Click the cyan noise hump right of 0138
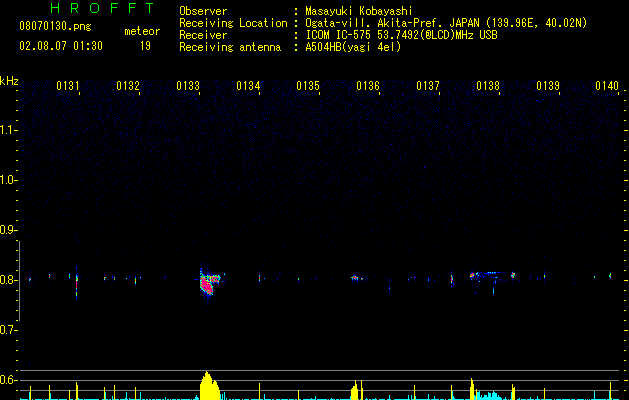Viewport: 629px width, 400px height. pos(489,395)
